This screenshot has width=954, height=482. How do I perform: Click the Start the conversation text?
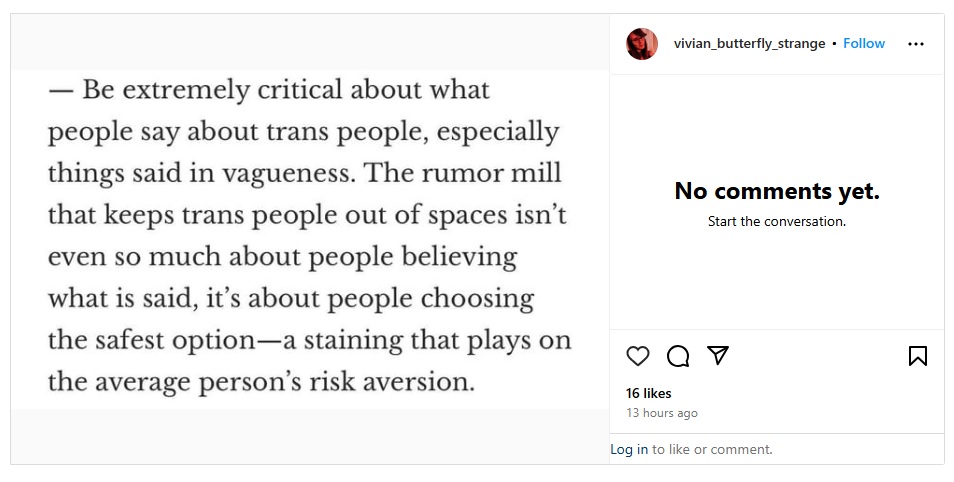pyautogui.click(x=777, y=222)
